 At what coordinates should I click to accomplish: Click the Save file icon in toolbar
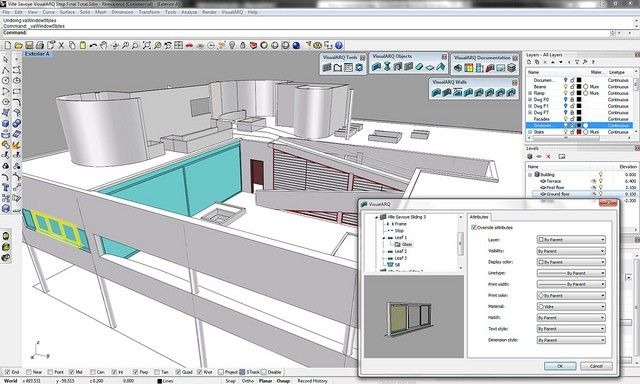[29, 45]
